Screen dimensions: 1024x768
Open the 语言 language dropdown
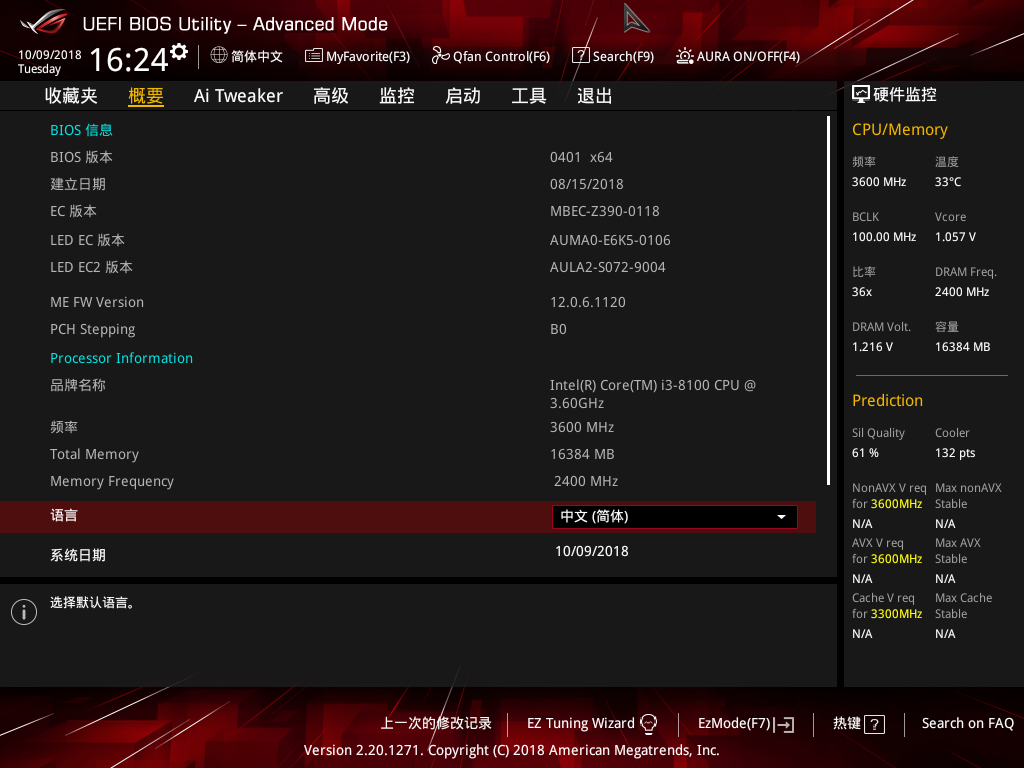674,516
